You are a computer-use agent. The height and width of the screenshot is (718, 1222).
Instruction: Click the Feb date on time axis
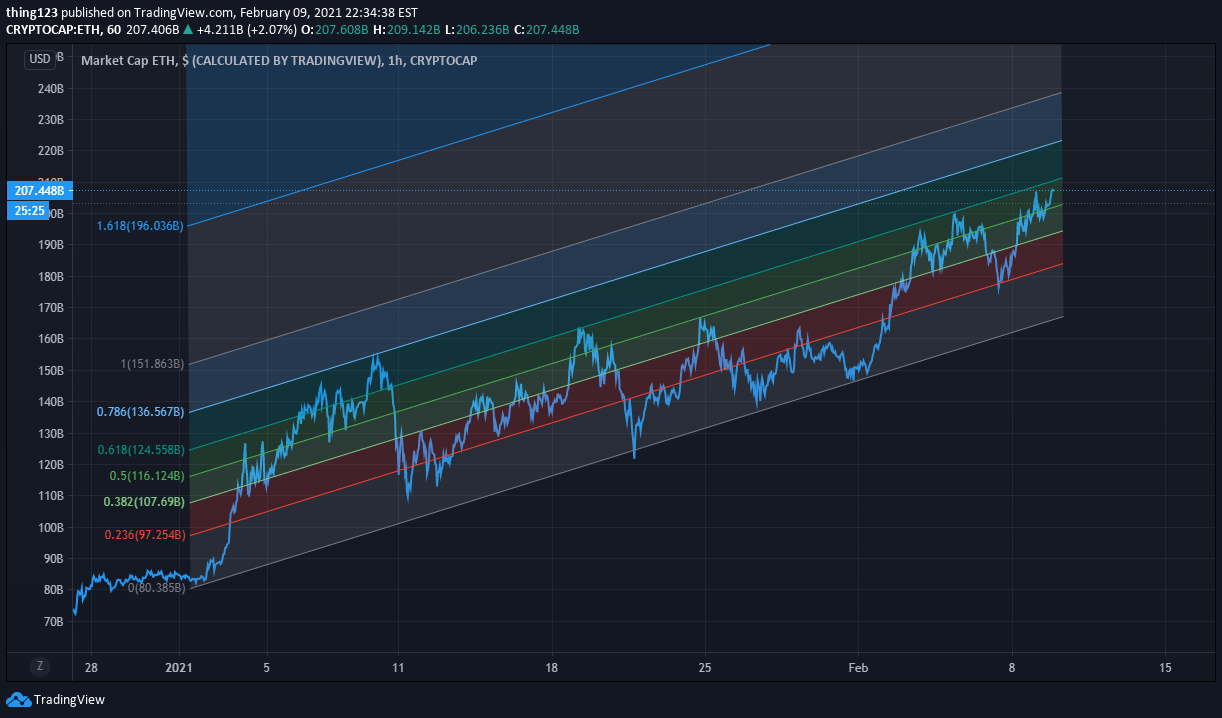coord(858,667)
